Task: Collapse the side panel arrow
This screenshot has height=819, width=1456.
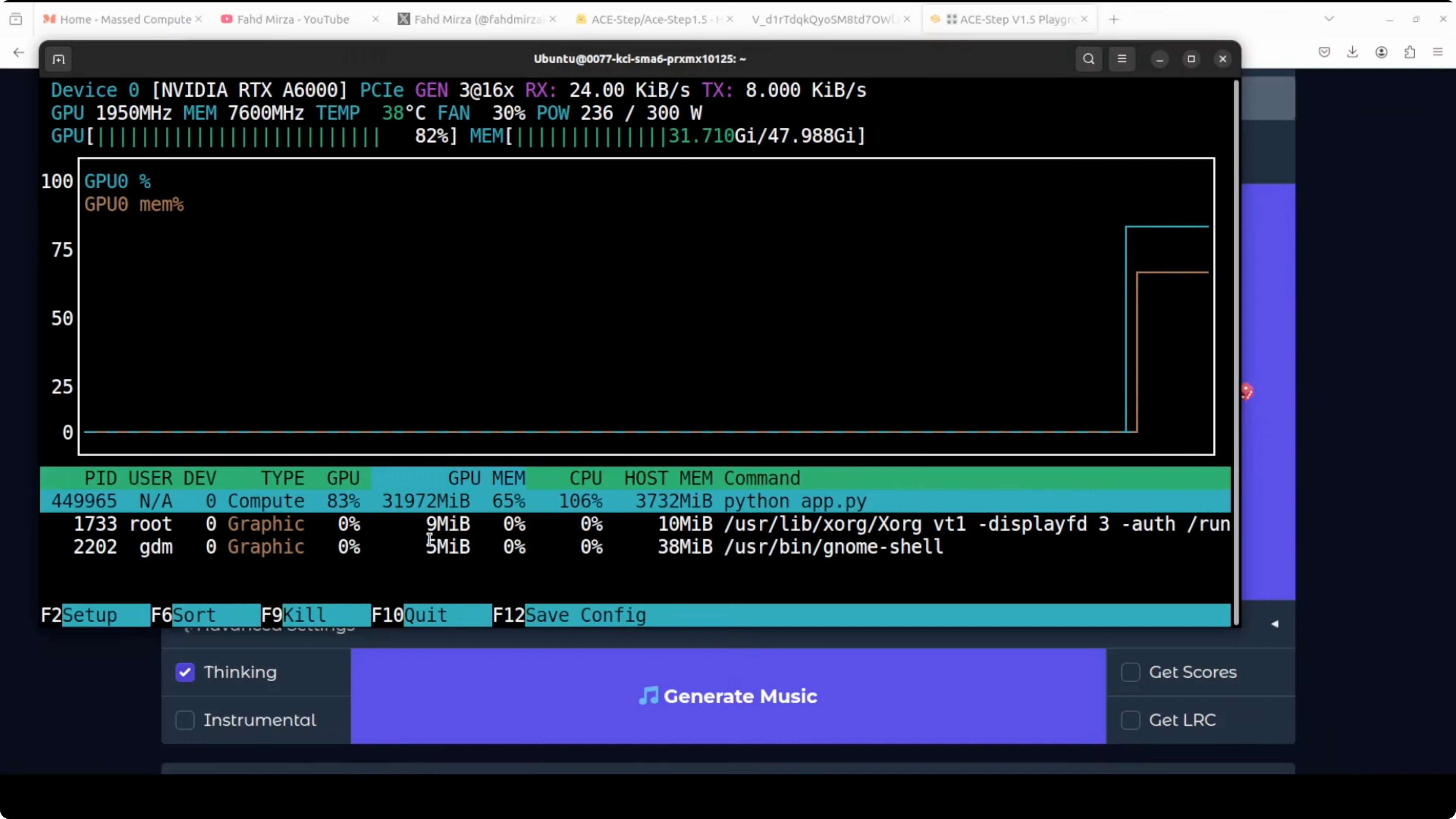Action: [x=1274, y=624]
